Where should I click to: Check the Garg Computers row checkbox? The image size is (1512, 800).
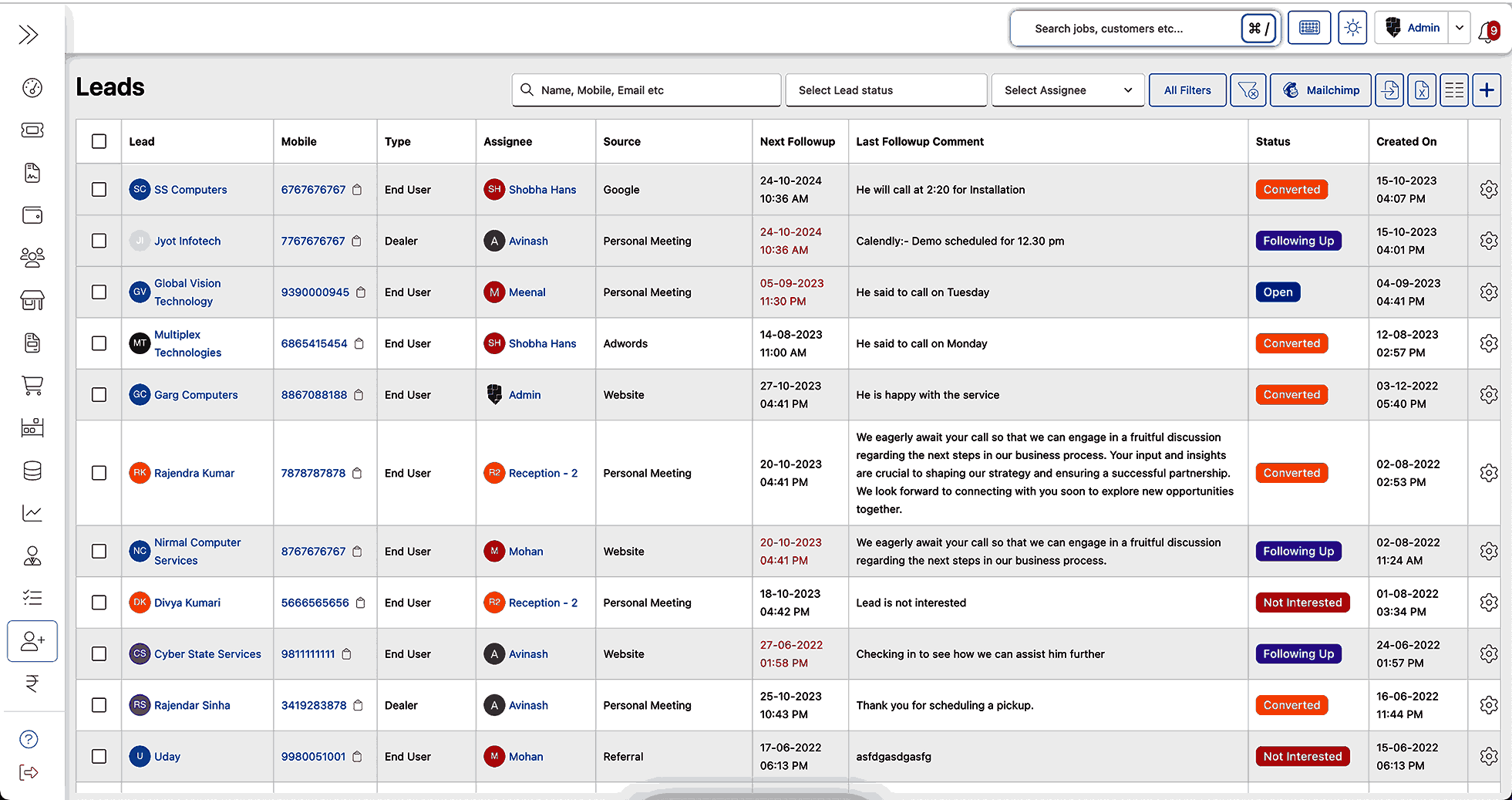point(99,395)
